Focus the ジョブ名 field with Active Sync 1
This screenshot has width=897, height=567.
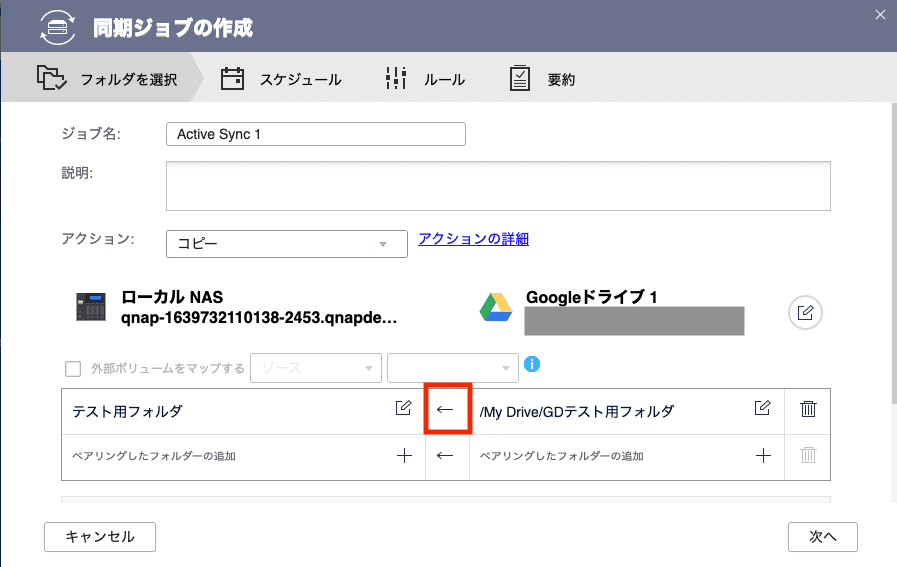(x=316, y=134)
